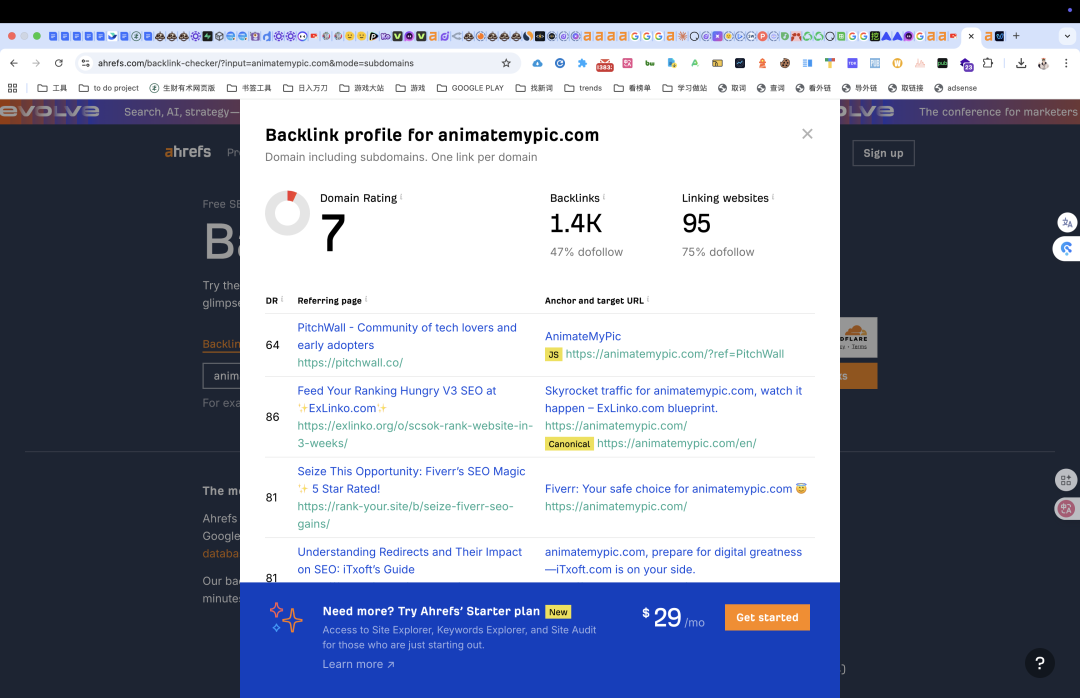Open the animatemypic.com/?ref=PitchWall target URL
Image resolution: width=1080 pixels, height=698 pixels.
point(674,353)
